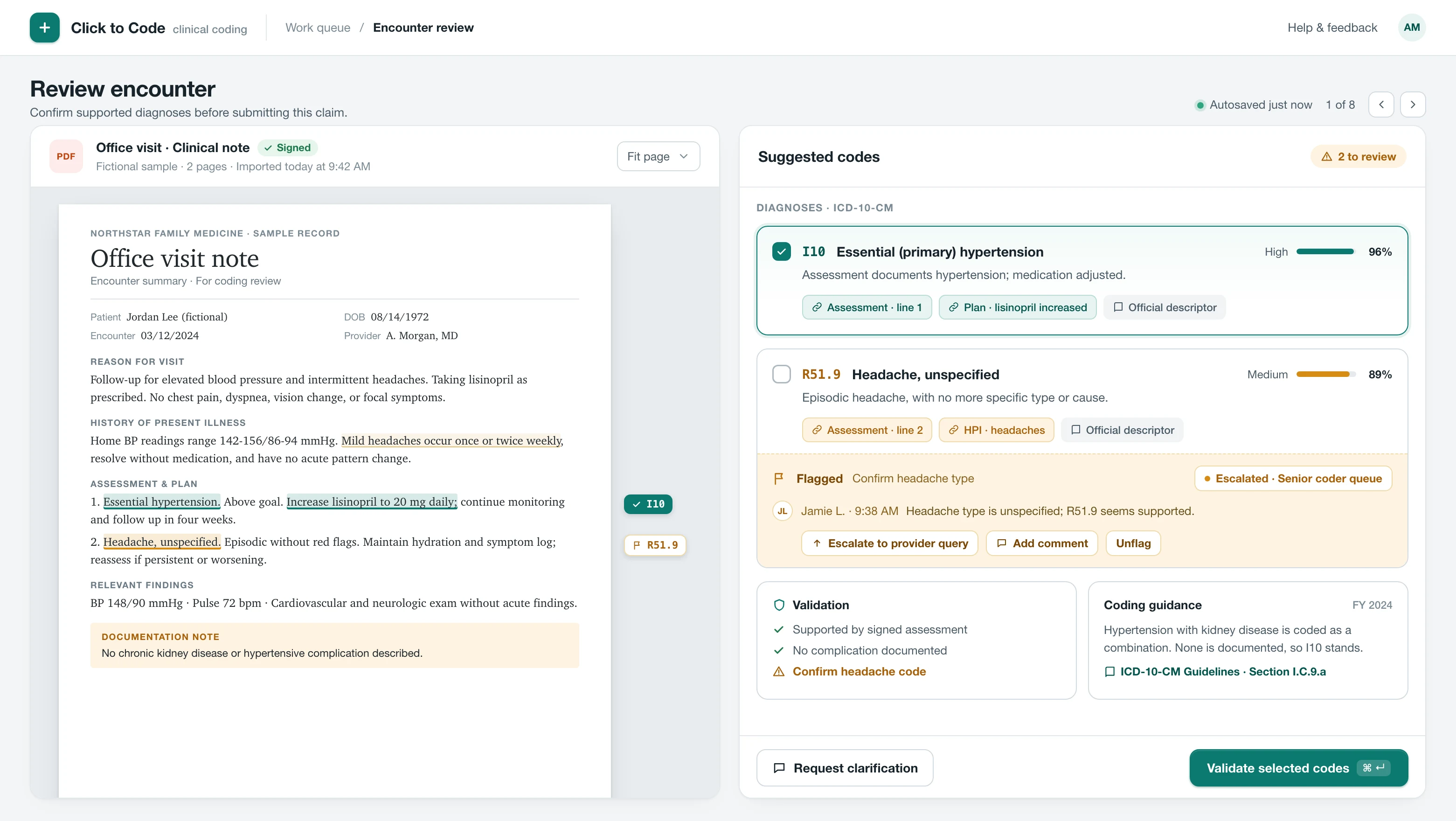Screen dimensions: 1456x821
Task: Click the I10 margin marker beside the note
Action: coord(648,504)
